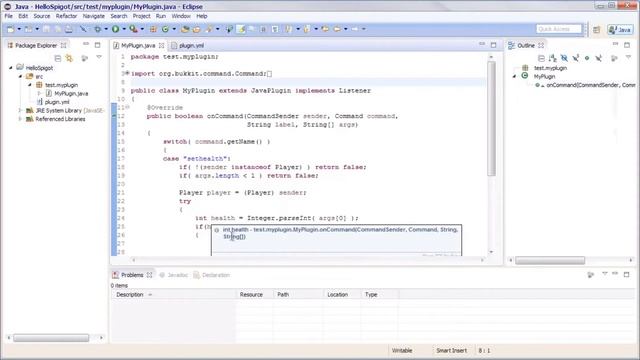This screenshot has height=360, width=640.
Task: Click the editor vertical scrollbar thumb
Action: tap(492, 118)
